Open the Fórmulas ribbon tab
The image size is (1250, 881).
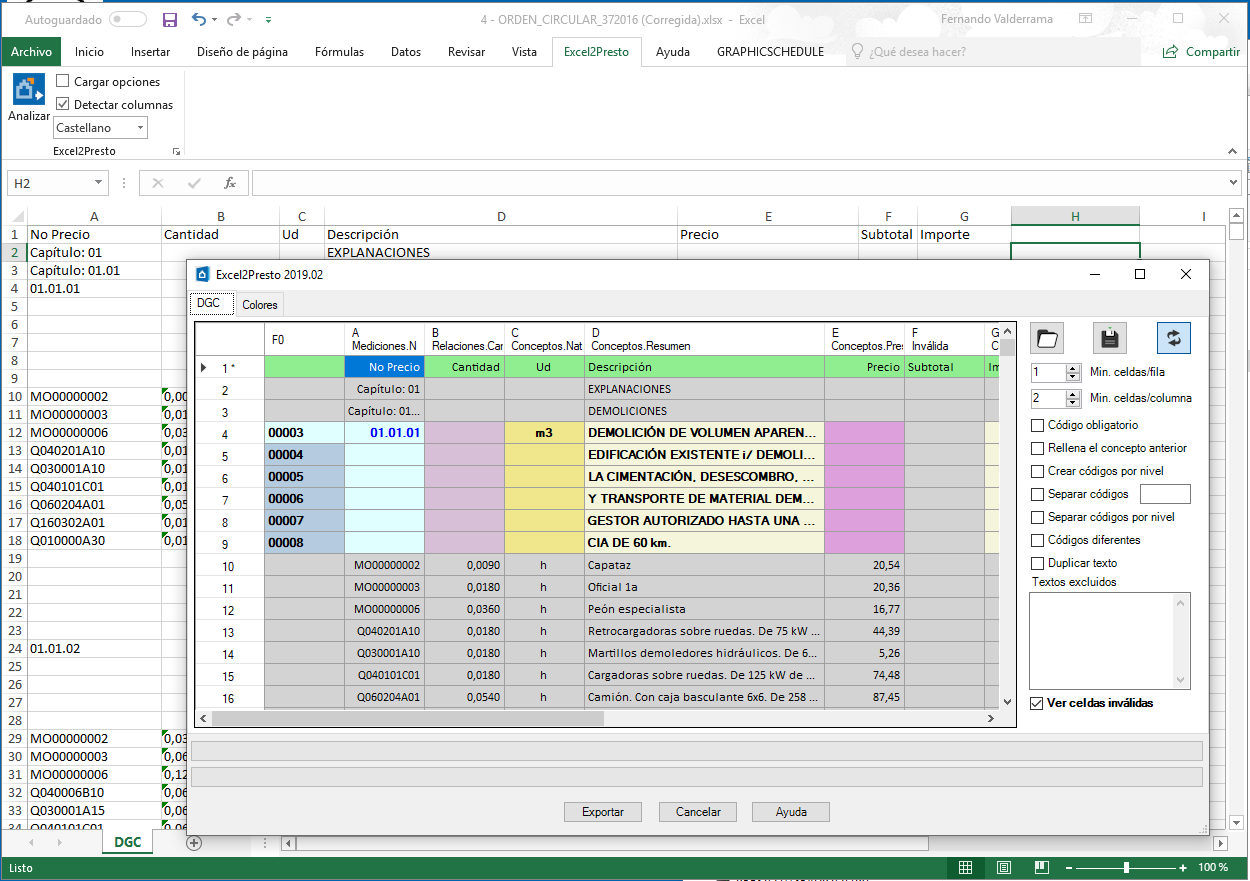click(x=339, y=52)
